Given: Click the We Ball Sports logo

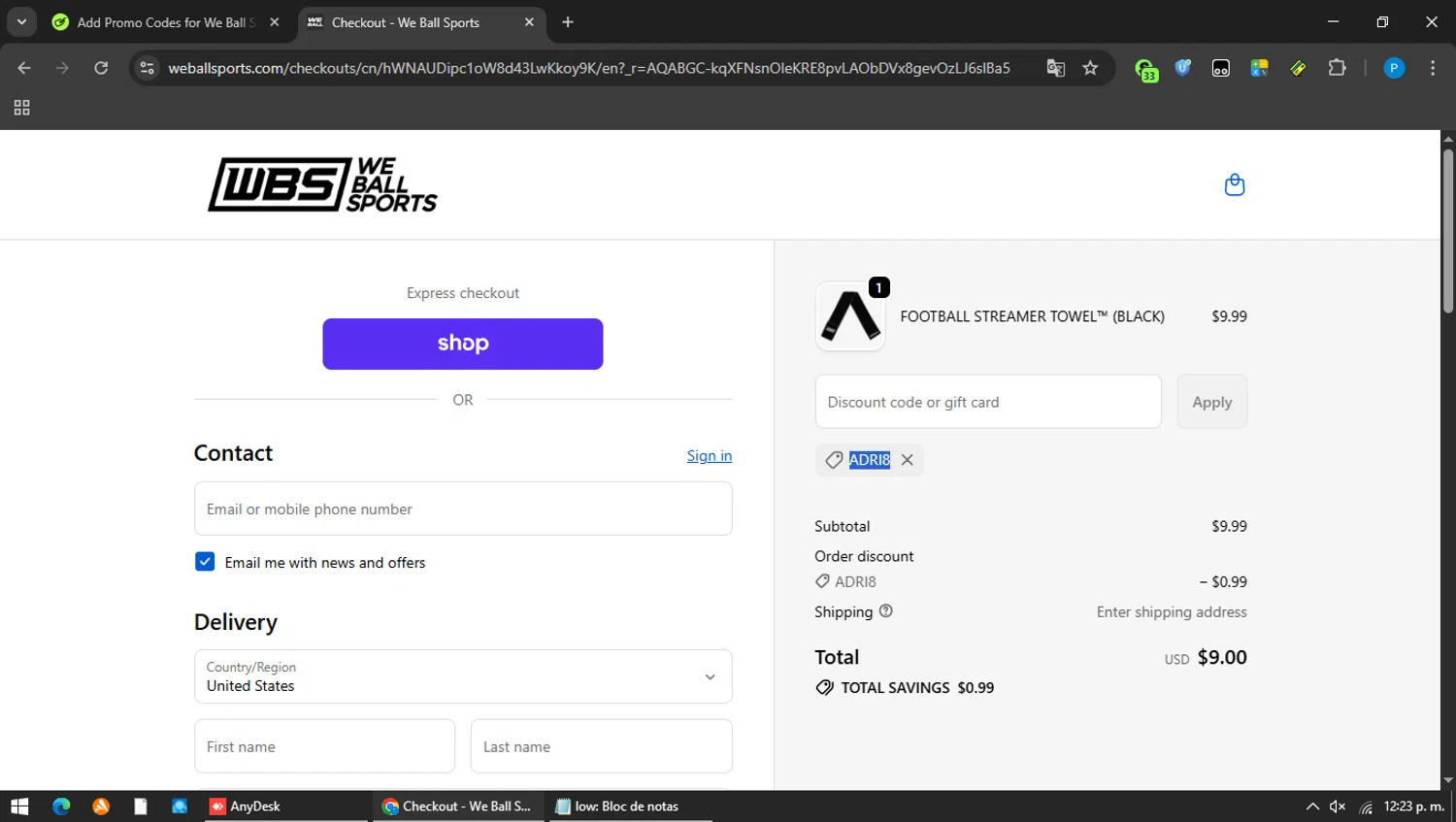Looking at the screenshot, I should tap(322, 184).
